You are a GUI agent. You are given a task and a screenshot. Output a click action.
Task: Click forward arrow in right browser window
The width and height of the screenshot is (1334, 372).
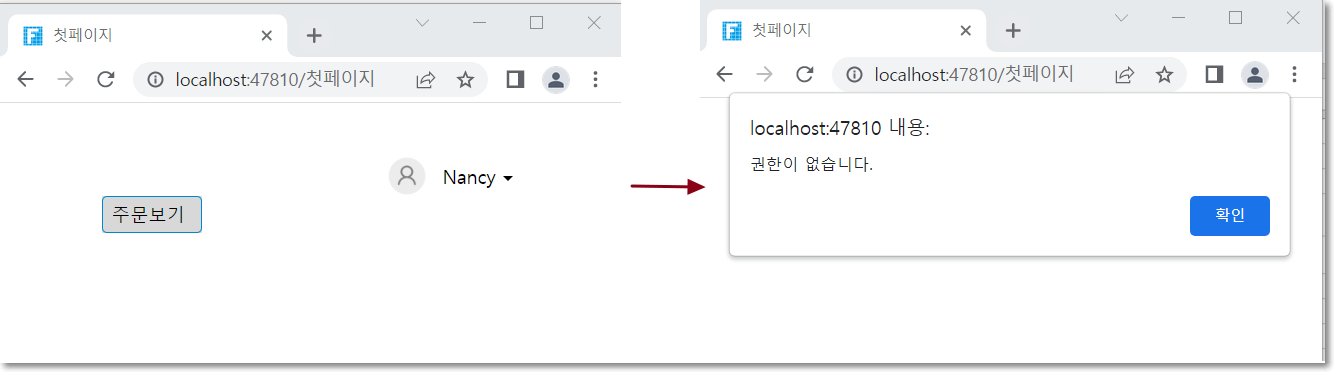point(765,74)
